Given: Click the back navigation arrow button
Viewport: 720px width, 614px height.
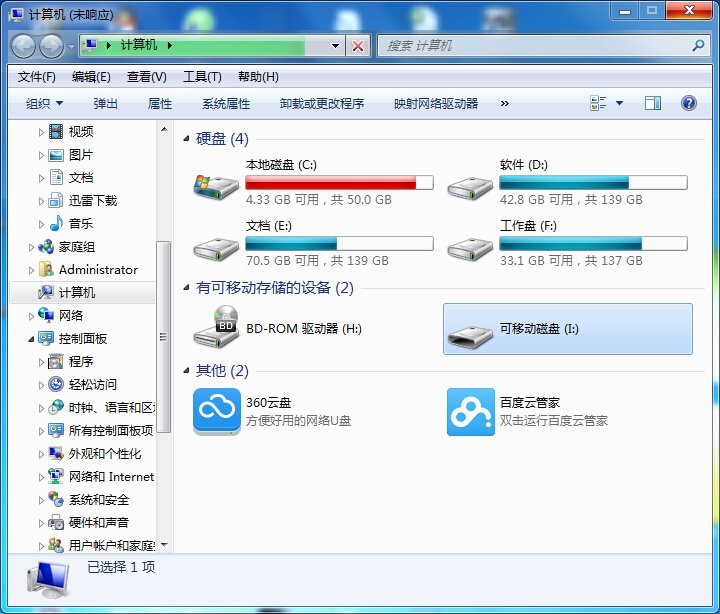Looking at the screenshot, I should click(x=23, y=46).
